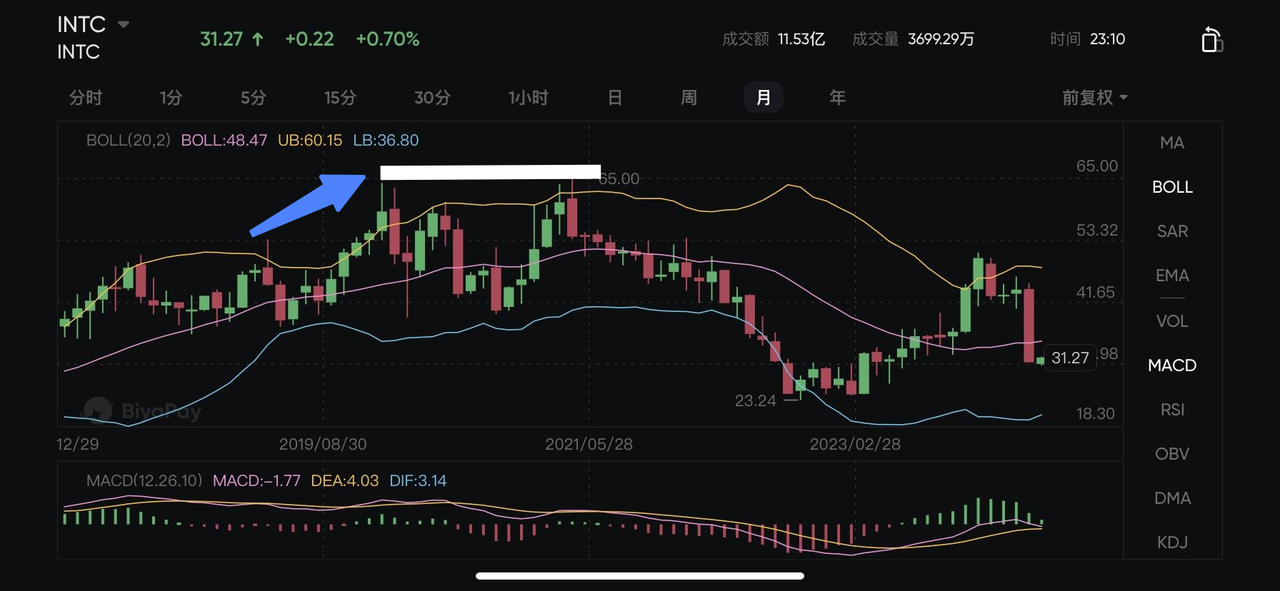Screen dimensions: 1280x591
Task: Switch sub-chart to RSI indicator
Action: (x=1172, y=409)
